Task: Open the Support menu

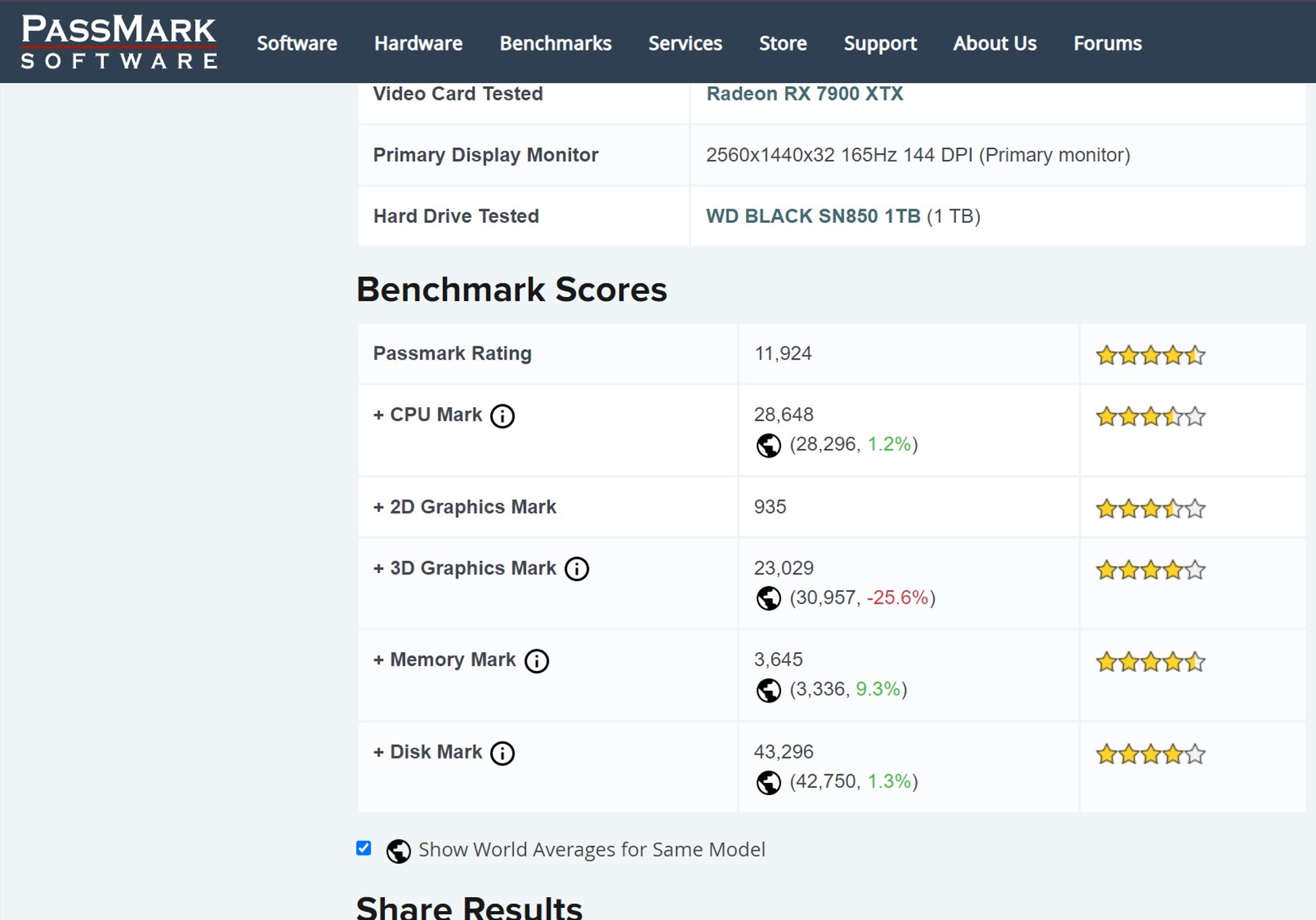Action: (x=880, y=44)
